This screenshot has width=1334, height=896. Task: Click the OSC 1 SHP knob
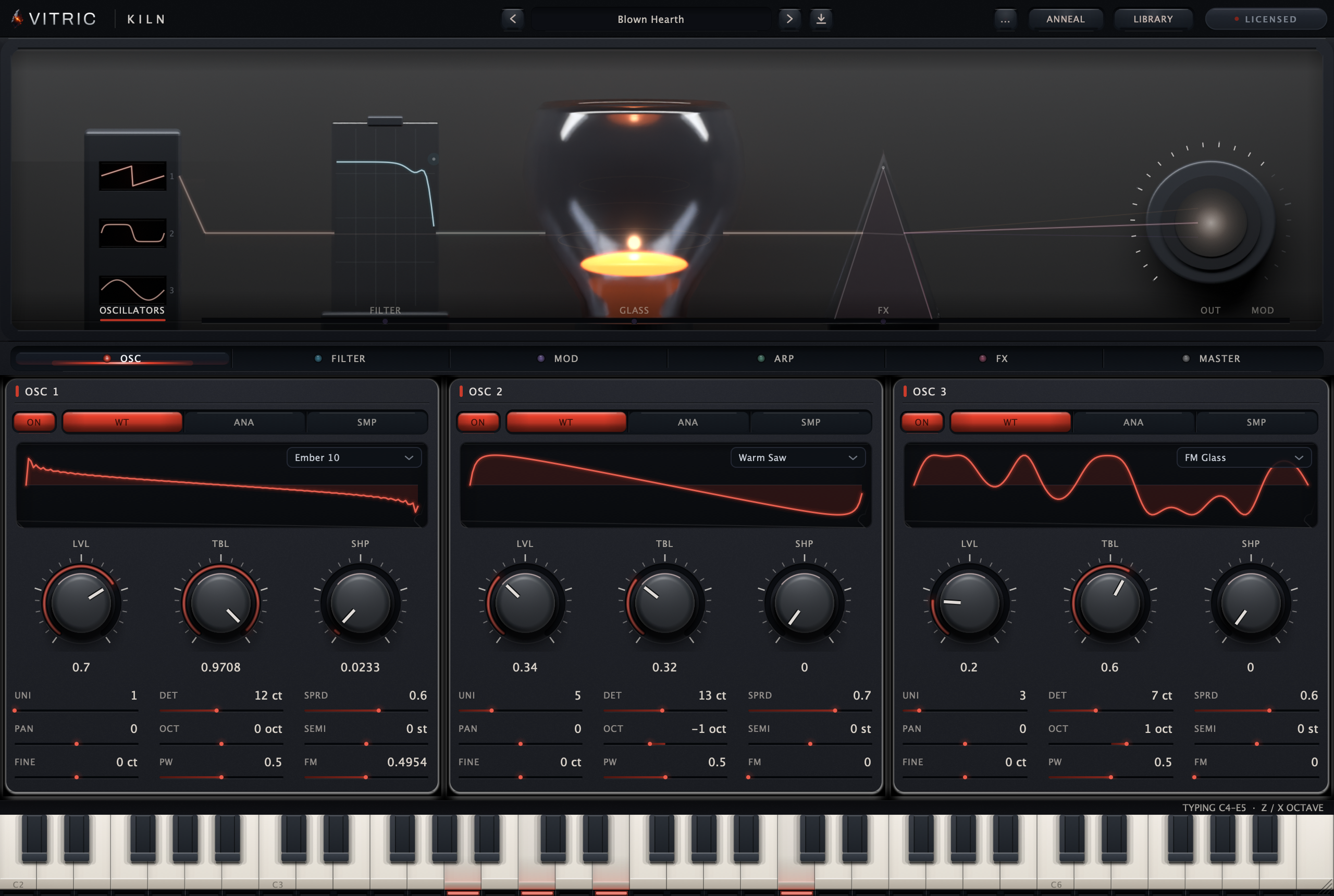[x=360, y=602]
